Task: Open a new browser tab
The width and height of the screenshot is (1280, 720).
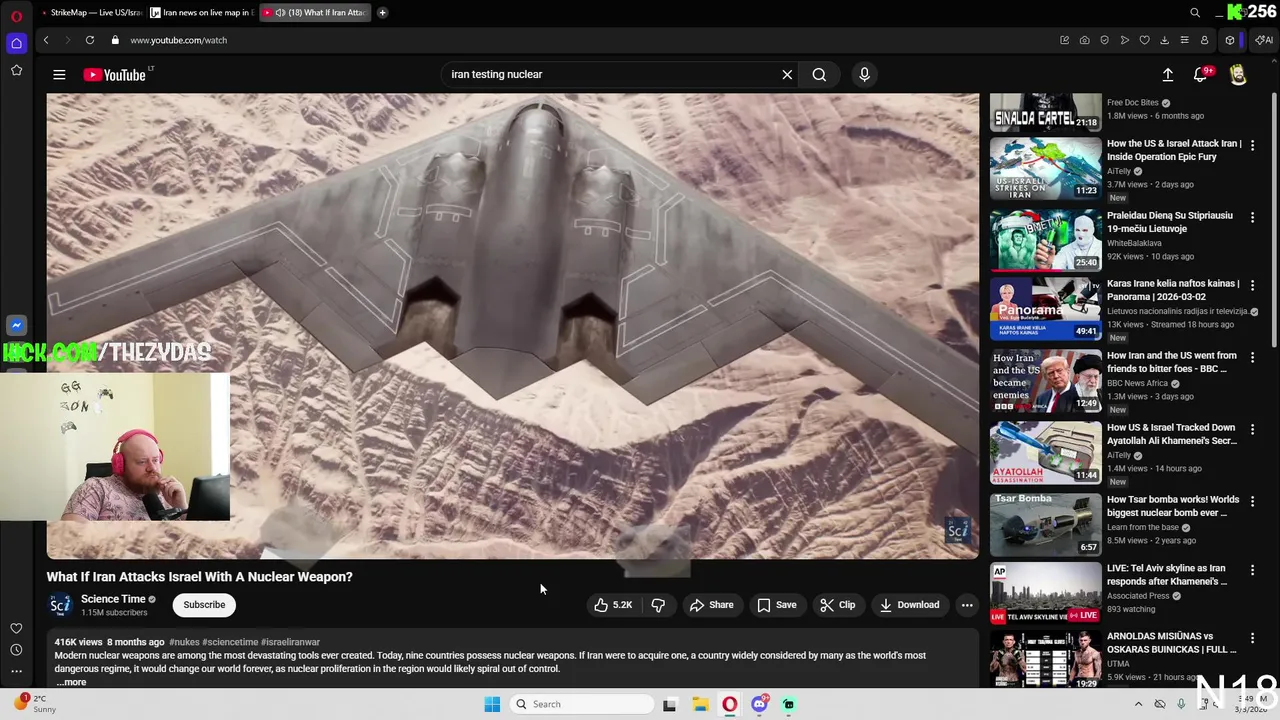Action: pos(382,13)
